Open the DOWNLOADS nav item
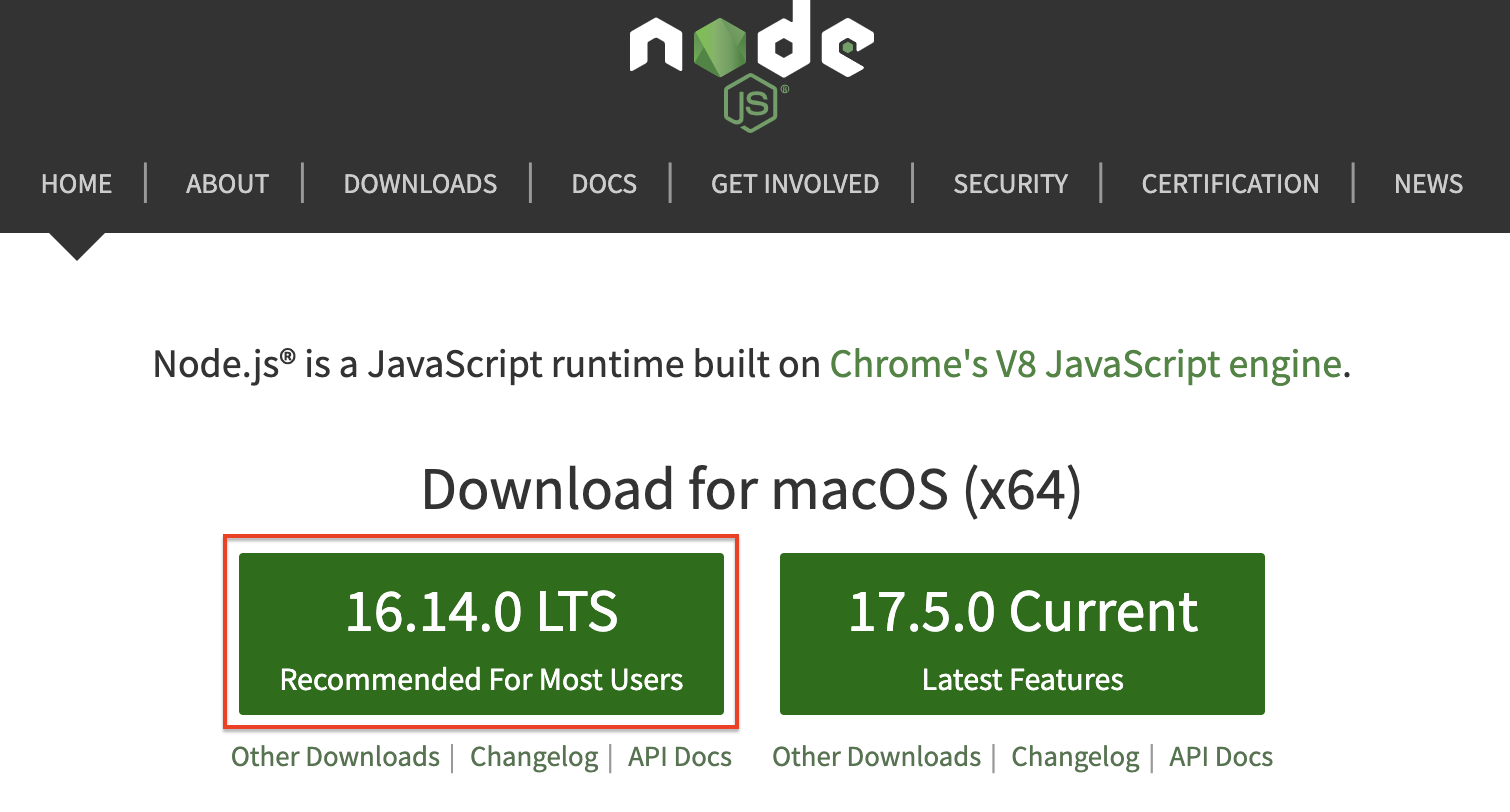 tap(420, 184)
